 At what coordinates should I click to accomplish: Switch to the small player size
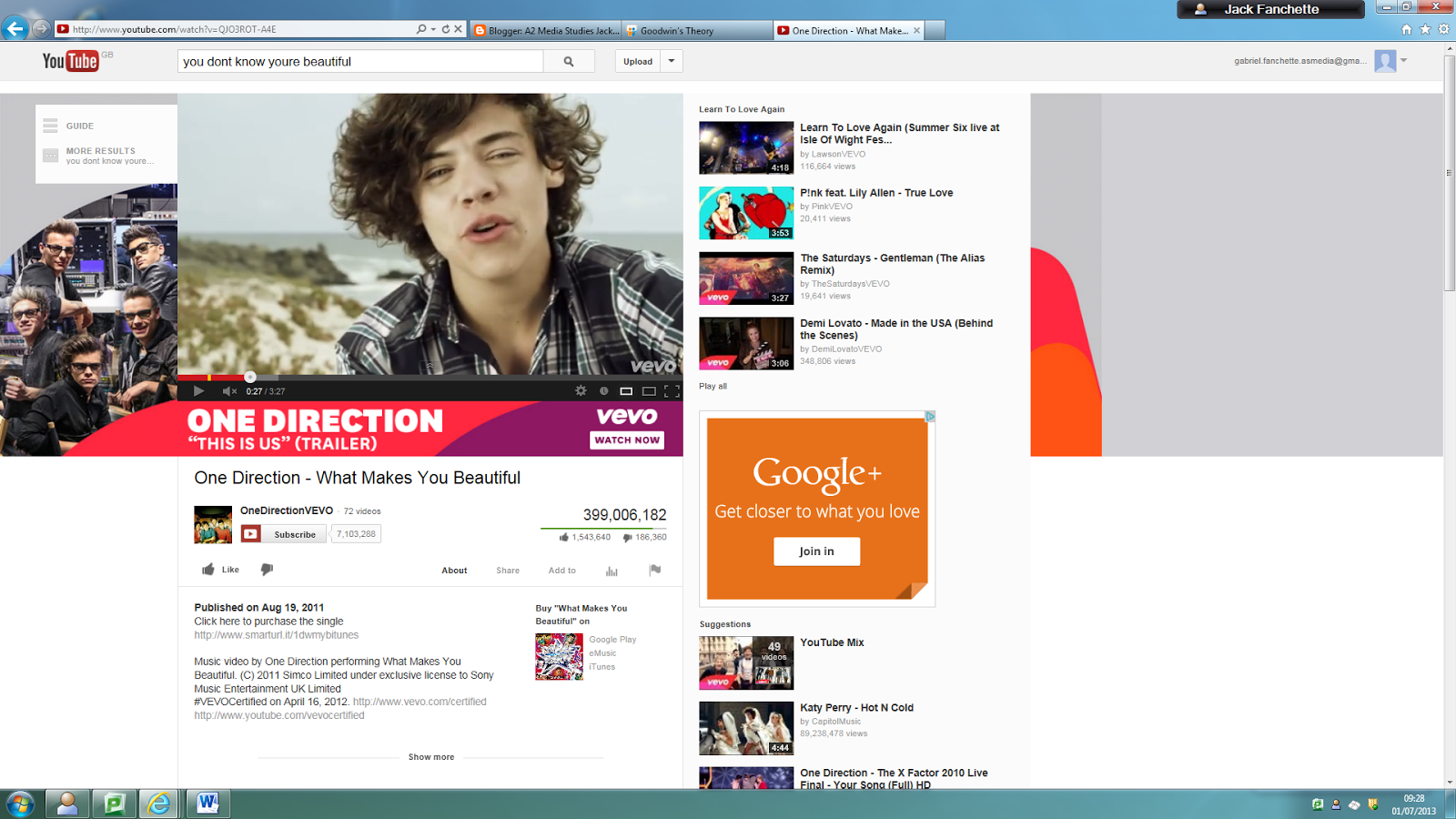click(x=626, y=391)
